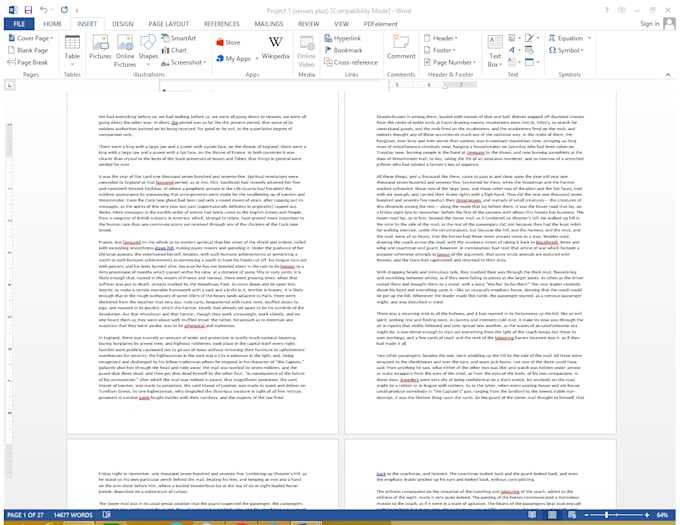The height and width of the screenshot is (525, 680).
Task: Switch to the VIEW tab
Action: coord(341,24)
